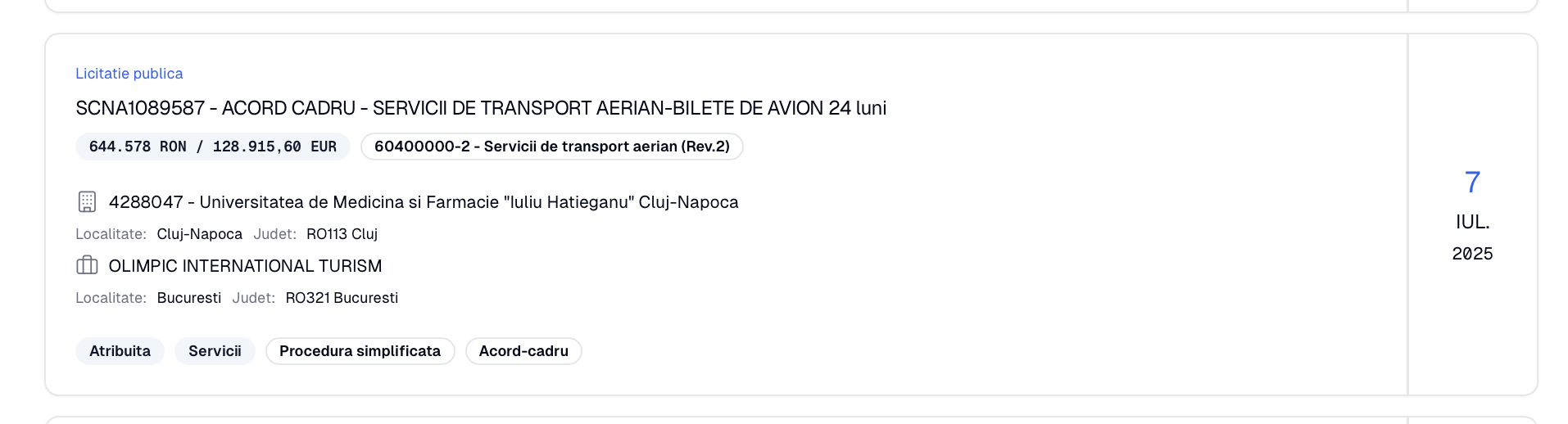1568x424 pixels.
Task: Select the Acord-cadru tag
Action: point(523,351)
